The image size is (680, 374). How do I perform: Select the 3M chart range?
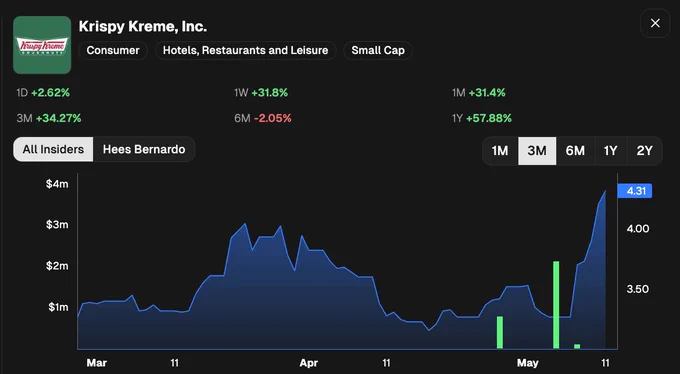point(537,151)
